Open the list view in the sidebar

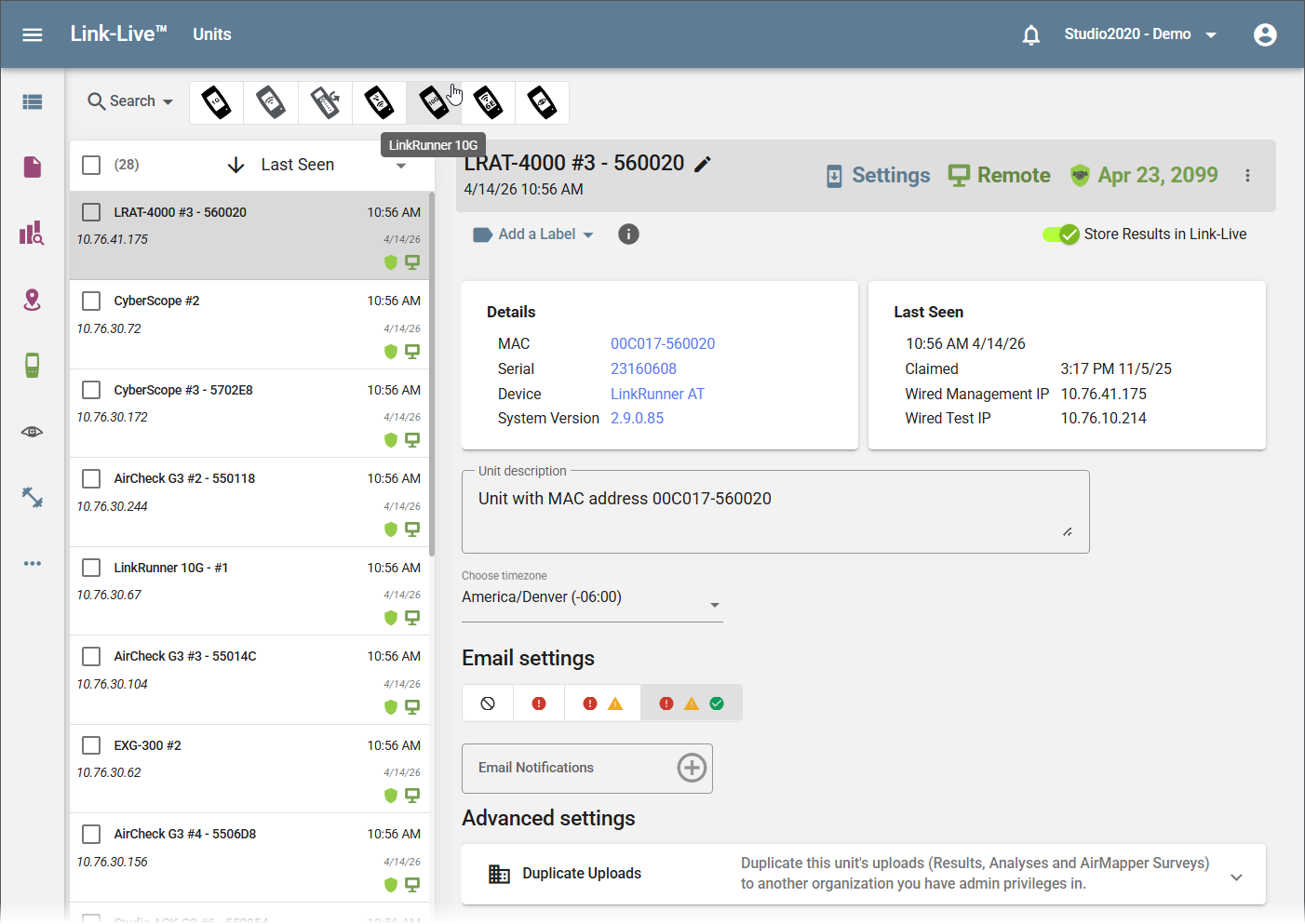(x=33, y=101)
